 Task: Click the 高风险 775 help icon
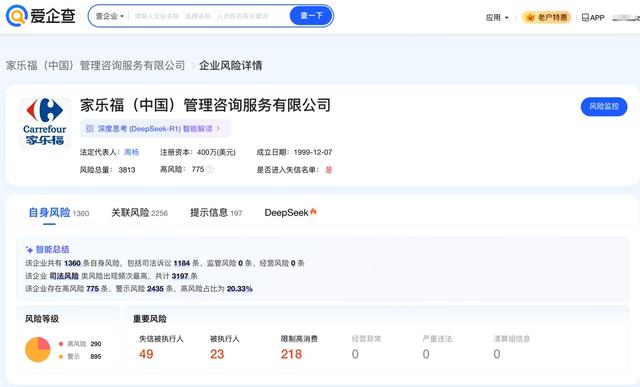210,169
